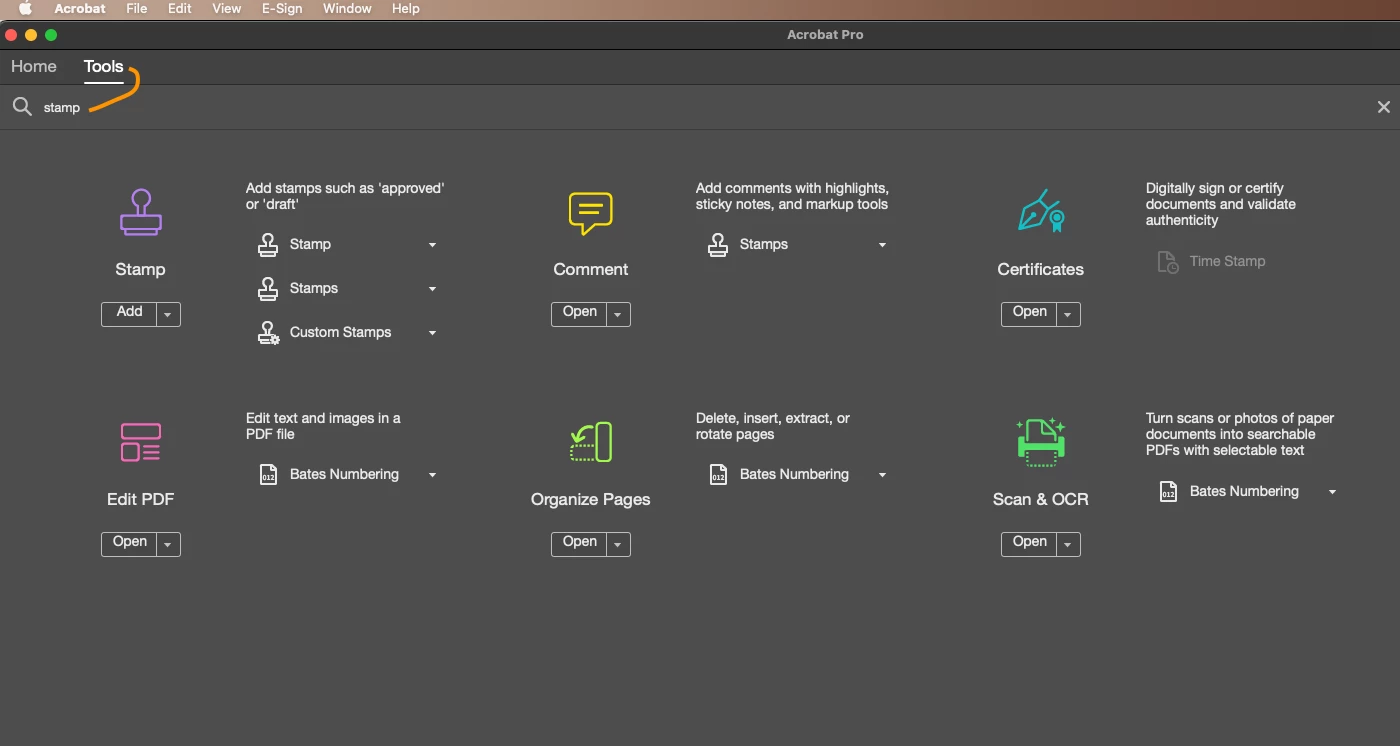Click the Stamps item icon under Stamp tool

(268, 288)
